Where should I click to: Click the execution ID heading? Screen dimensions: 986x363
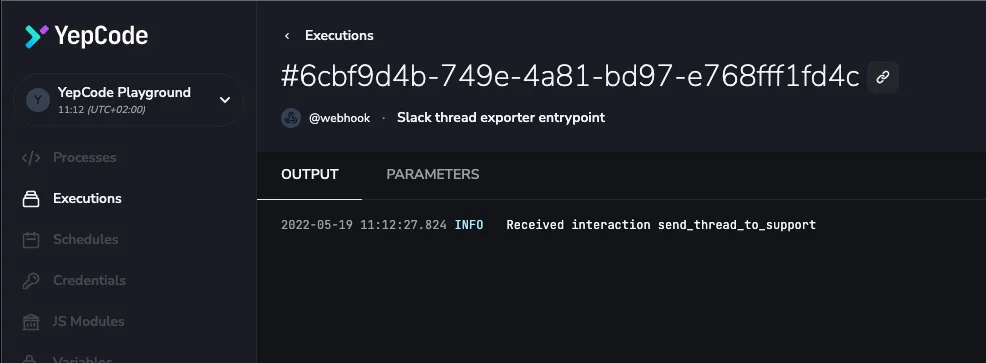(x=570, y=77)
